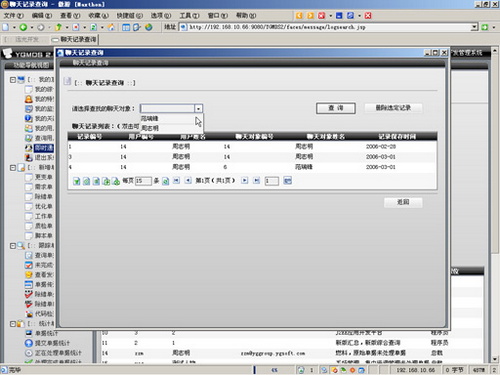The width and height of the screenshot is (500, 375).
Task: Go to last page of chat records
Action: pyautogui.click(x=256, y=181)
